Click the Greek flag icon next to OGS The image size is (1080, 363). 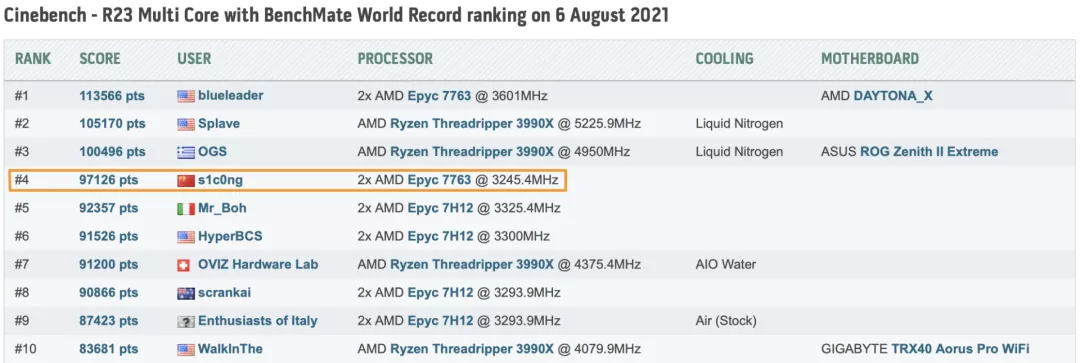point(186,152)
